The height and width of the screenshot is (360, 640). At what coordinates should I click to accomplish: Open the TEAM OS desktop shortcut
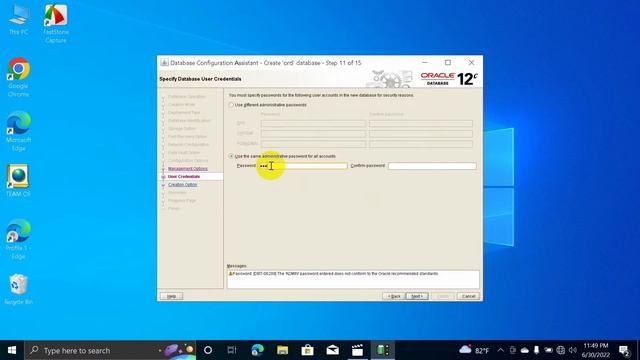coord(18,180)
